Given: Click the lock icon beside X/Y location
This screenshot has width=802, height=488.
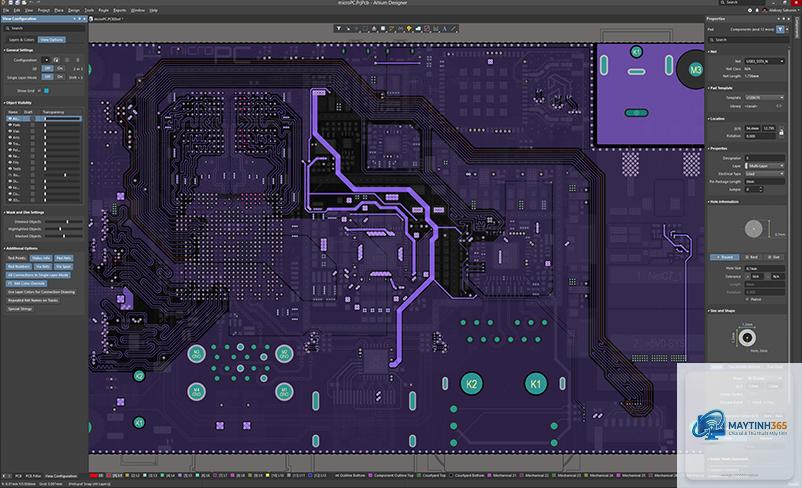Looking at the screenshot, I should pos(782,132).
